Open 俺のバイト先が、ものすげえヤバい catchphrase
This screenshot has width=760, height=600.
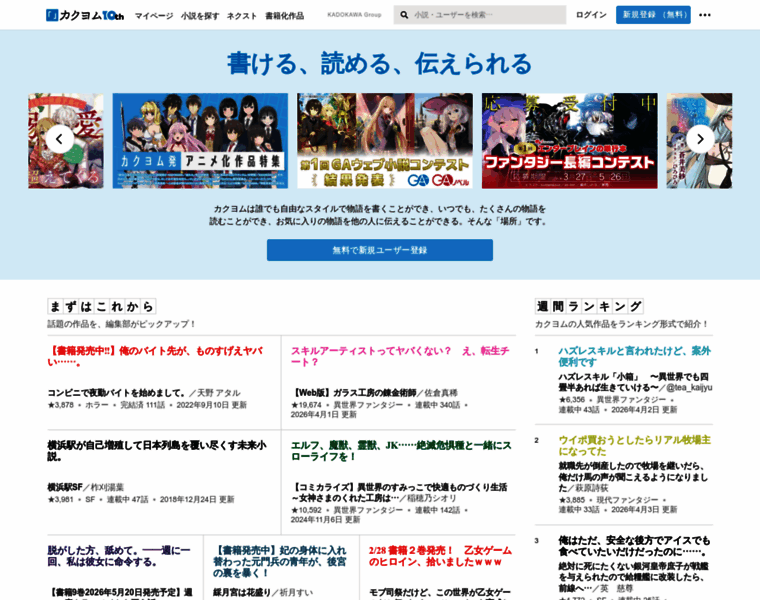tap(155, 356)
